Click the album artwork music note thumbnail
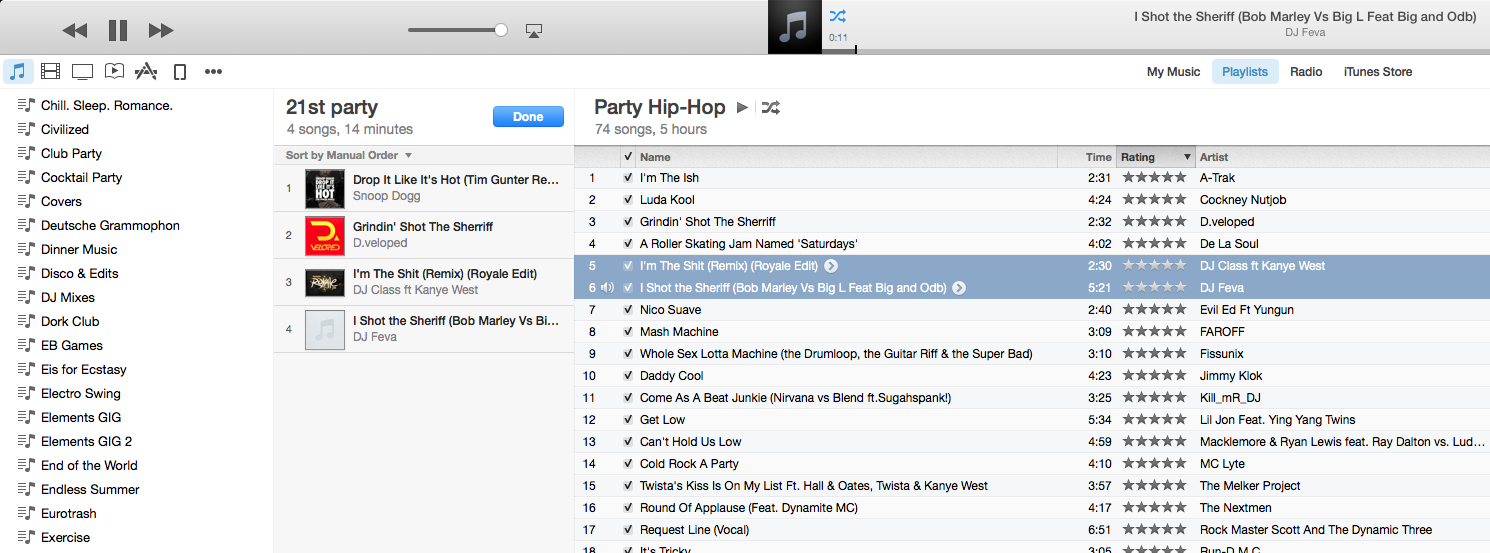This screenshot has width=1490, height=553. click(794, 27)
